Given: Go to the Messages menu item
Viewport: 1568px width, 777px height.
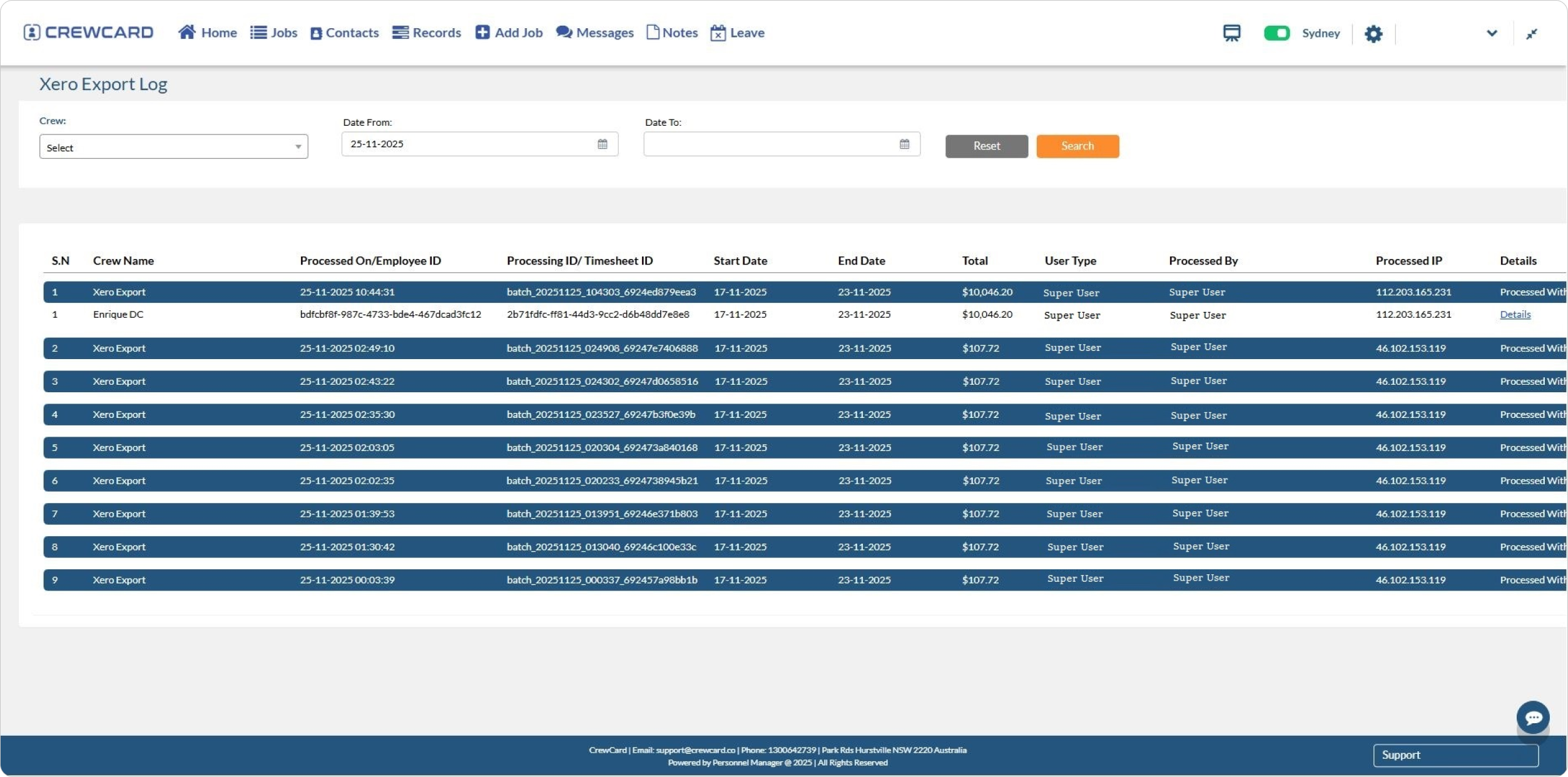Looking at the screenshot, I should coord(594,33).
